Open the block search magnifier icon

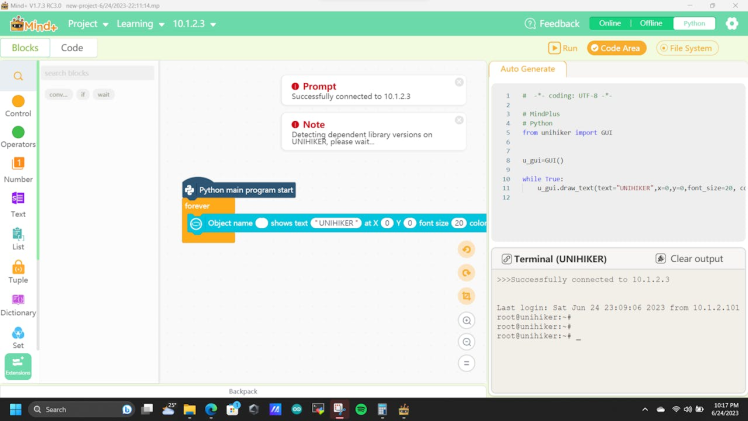tap(18, 76)
